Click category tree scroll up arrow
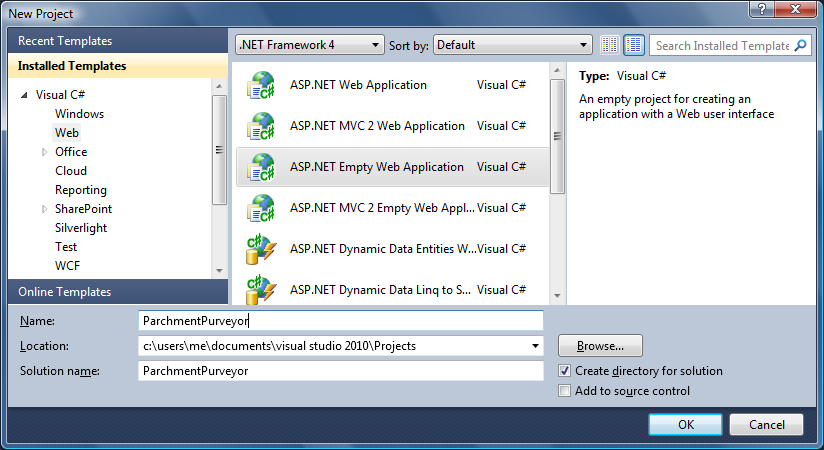Image resolution: width=824 pixels, height=450 pixels. (219, 86)
